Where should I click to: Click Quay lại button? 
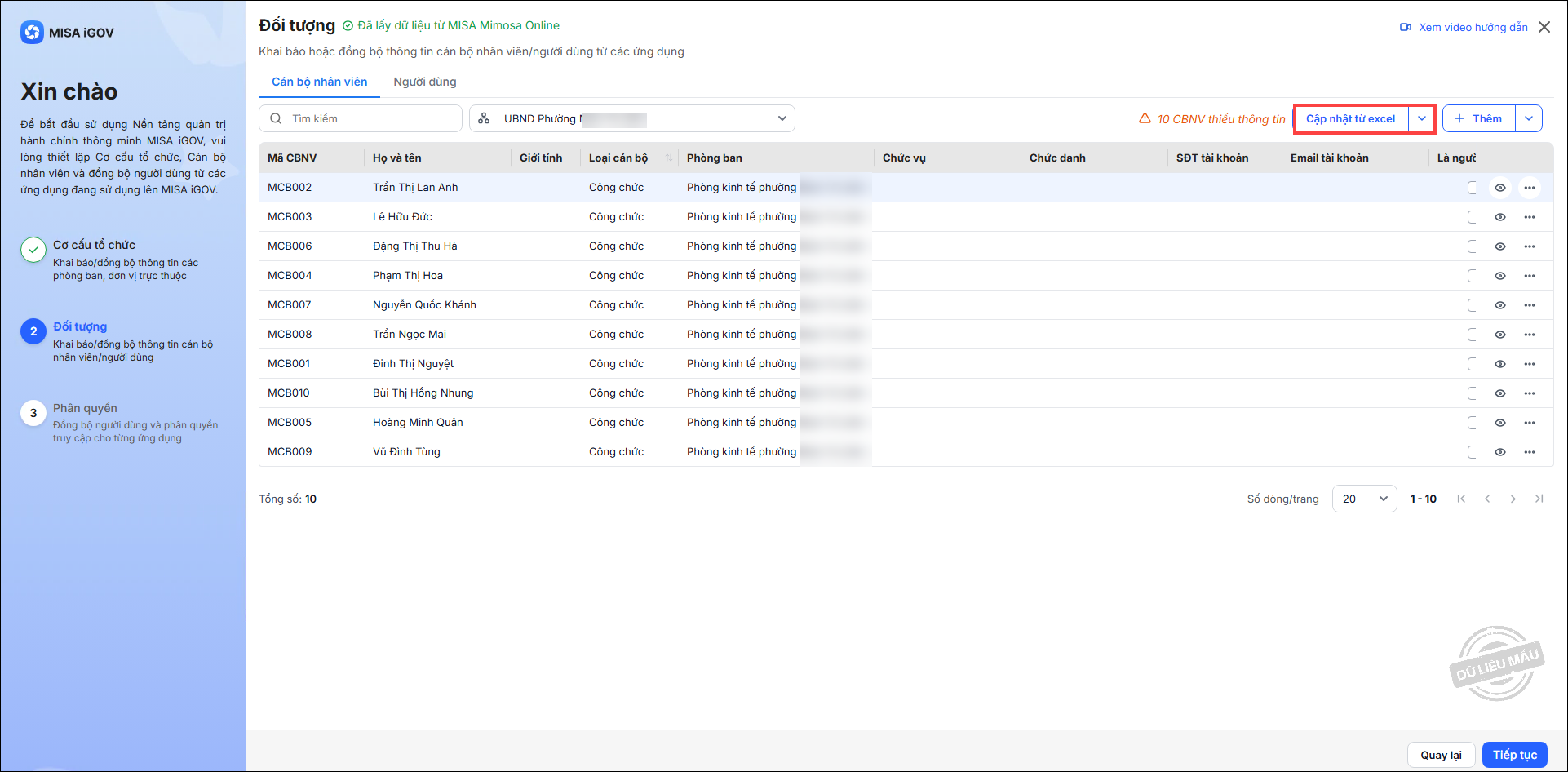pyautogui.click(x=1442, y=755)
